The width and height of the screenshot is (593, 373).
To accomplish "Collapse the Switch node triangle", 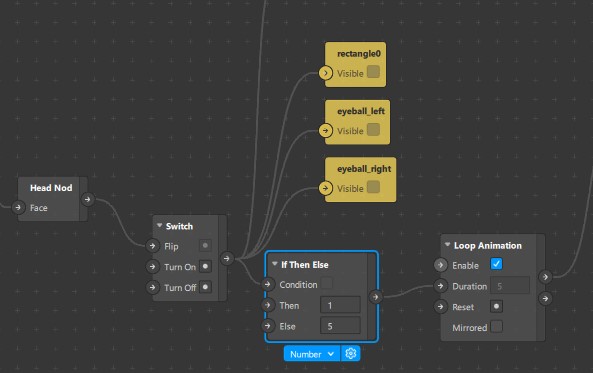I will click(x=160, y=225).
